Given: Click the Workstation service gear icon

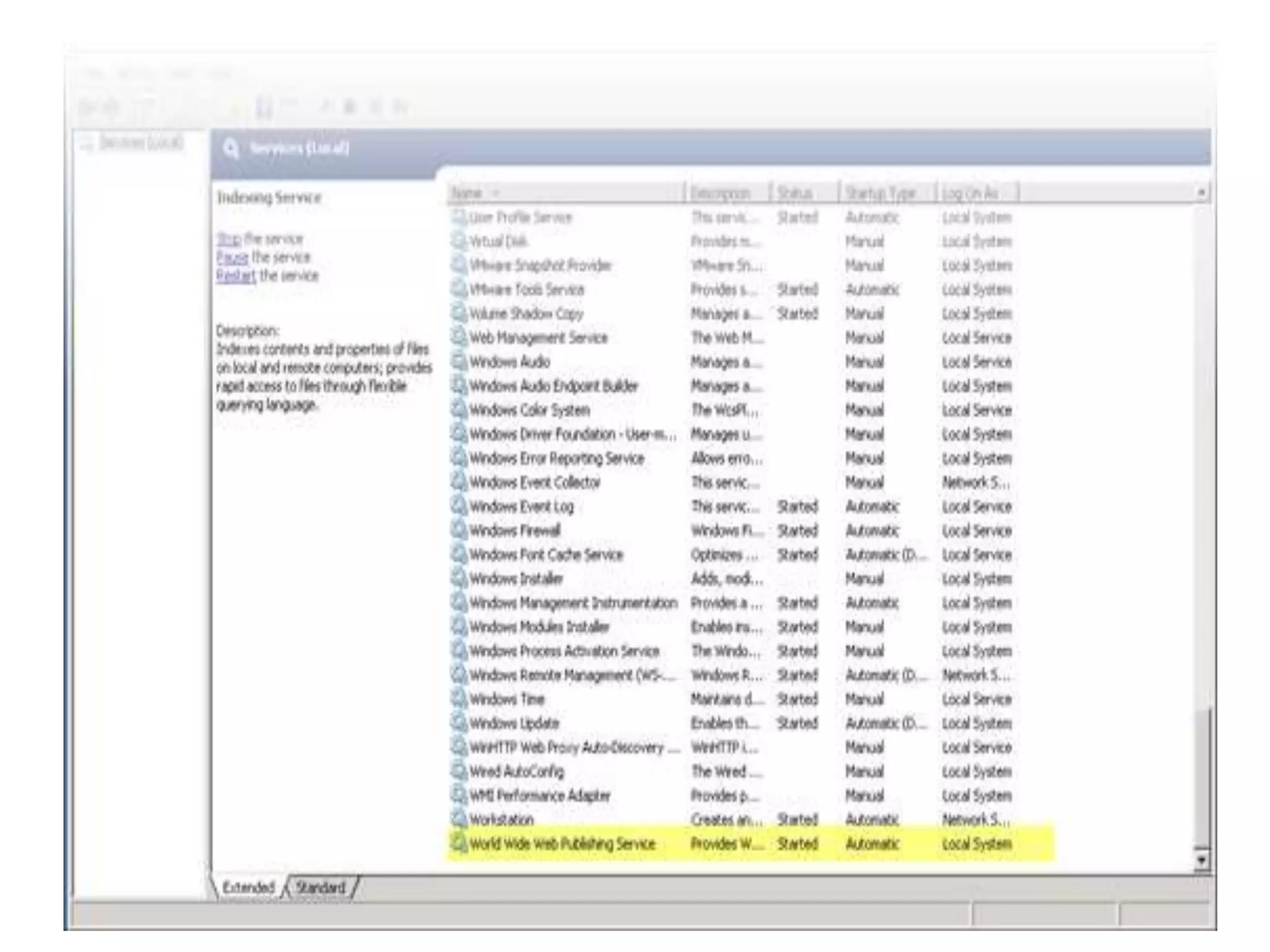Looking at the screenshot, I should [458, 819].
